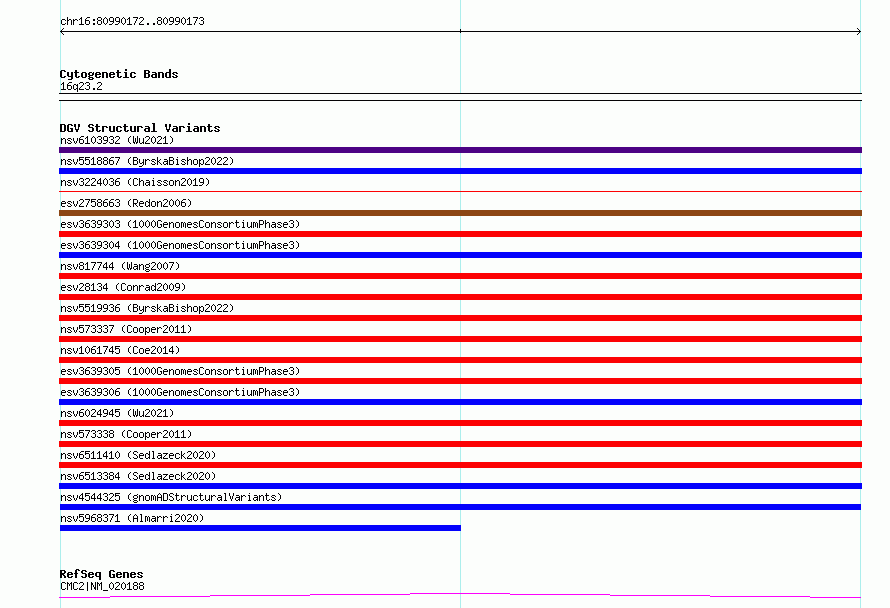Click the red bar under esv28134
This screenshot has height=608, width=890.
460,297
